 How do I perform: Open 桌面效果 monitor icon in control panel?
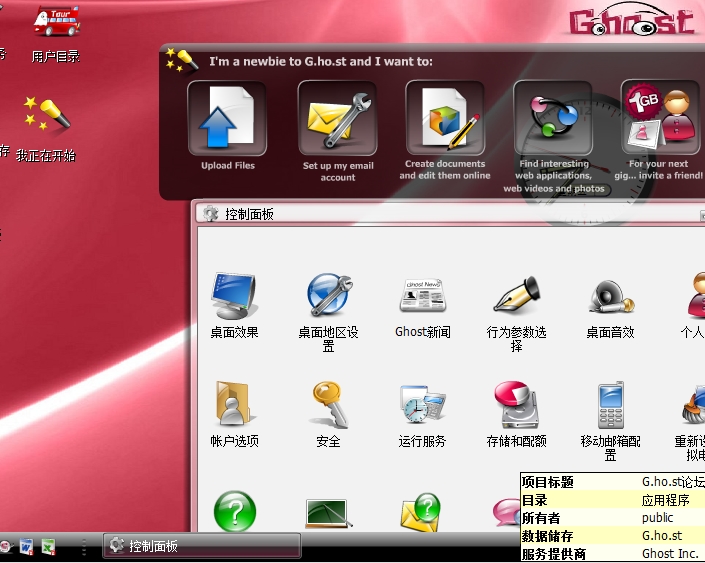pos(234,295)
